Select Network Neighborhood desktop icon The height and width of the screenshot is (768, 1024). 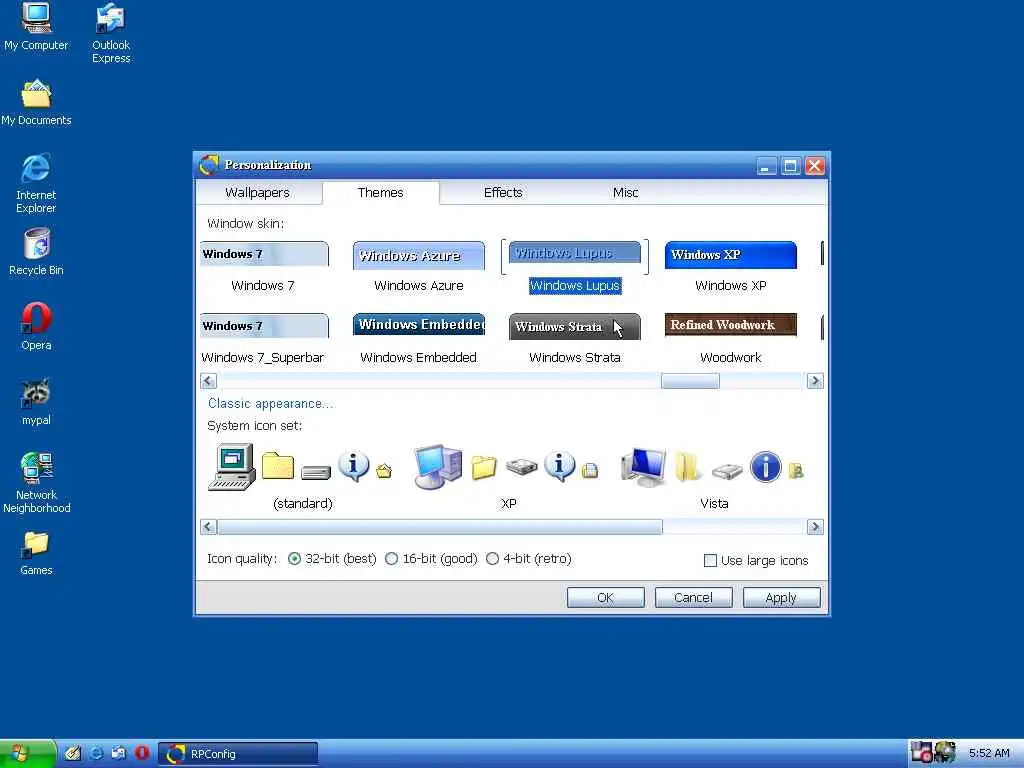tap(37, 483)
